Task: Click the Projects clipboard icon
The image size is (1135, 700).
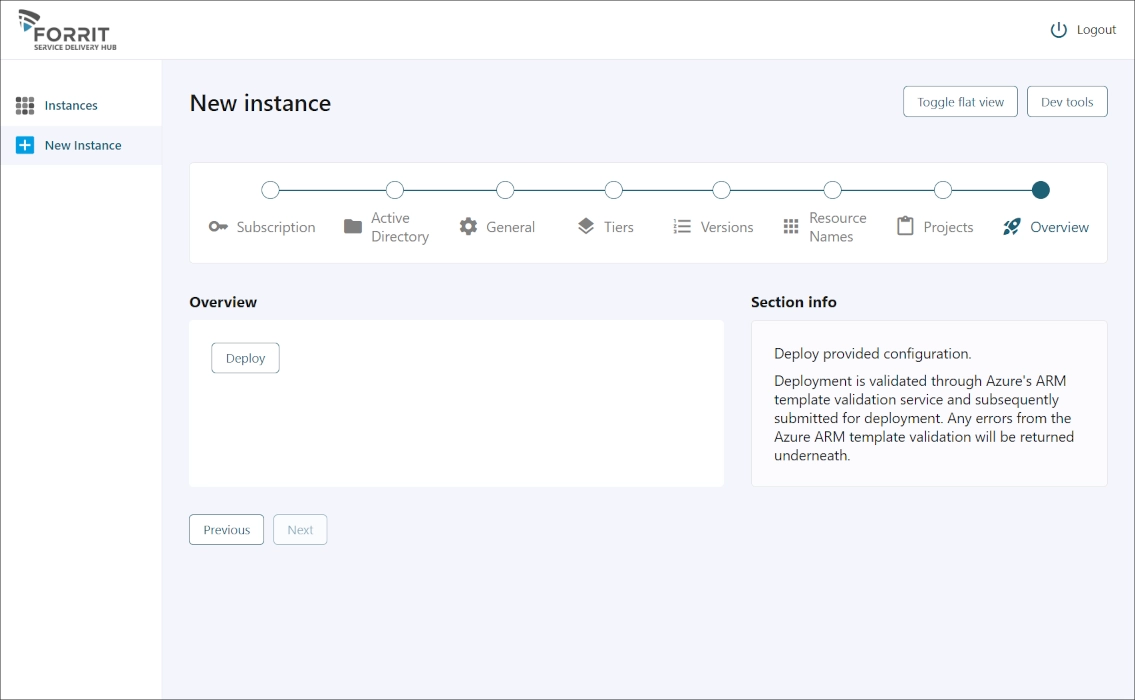Action: (x=905, y=227)
